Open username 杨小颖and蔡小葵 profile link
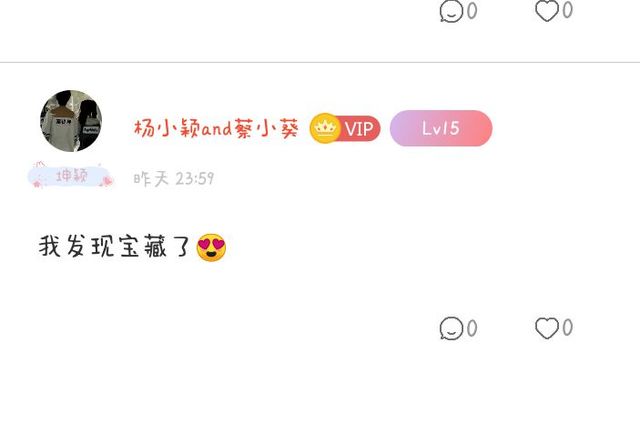The height and width of the screenshot is (424, 640). click(x=216, y=129)
